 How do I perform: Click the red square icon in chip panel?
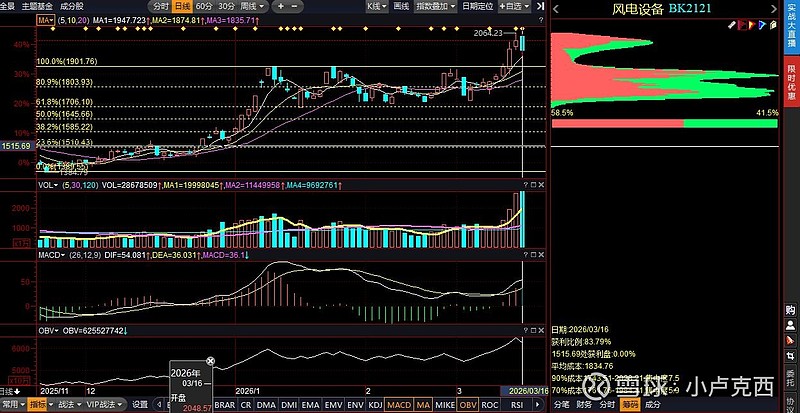pos(741,25)
